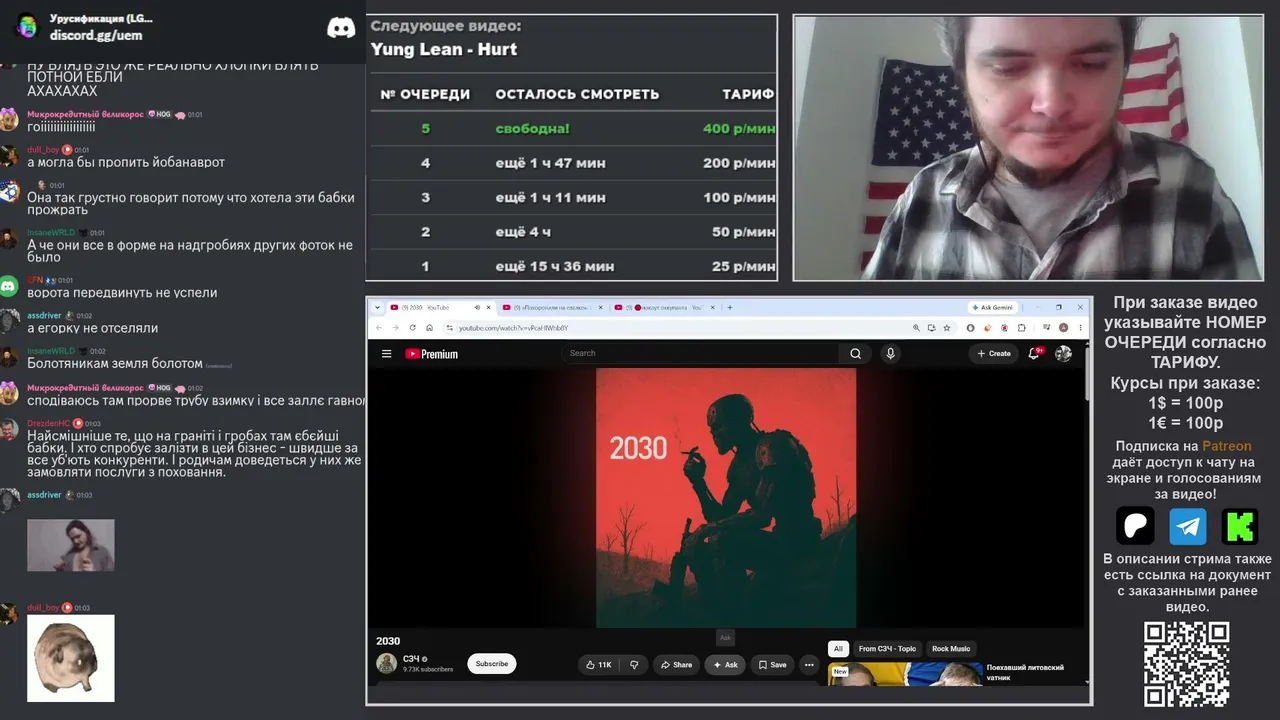Image resolution: width=1280 pixels, height=720 pixels.
Task: Go forward in the browser
Action: [395, 328]
